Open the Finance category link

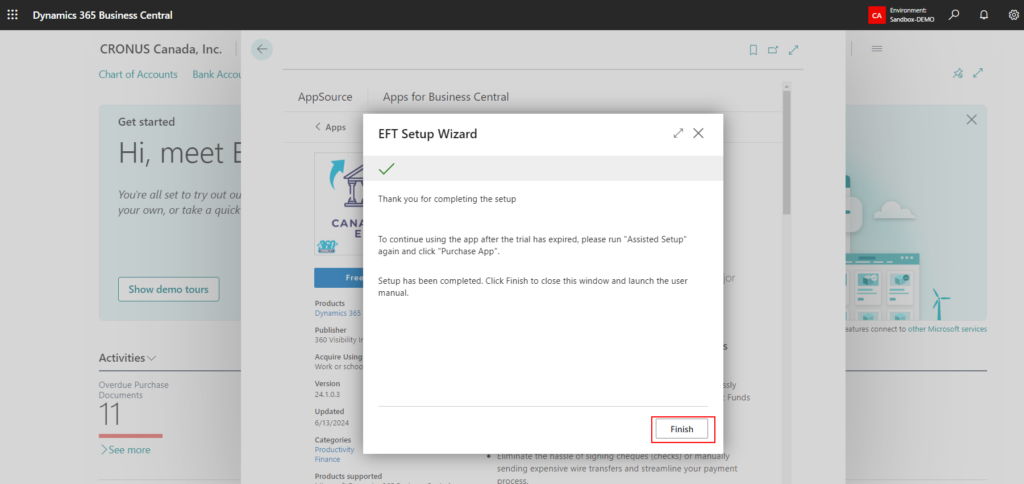(327, 459)
